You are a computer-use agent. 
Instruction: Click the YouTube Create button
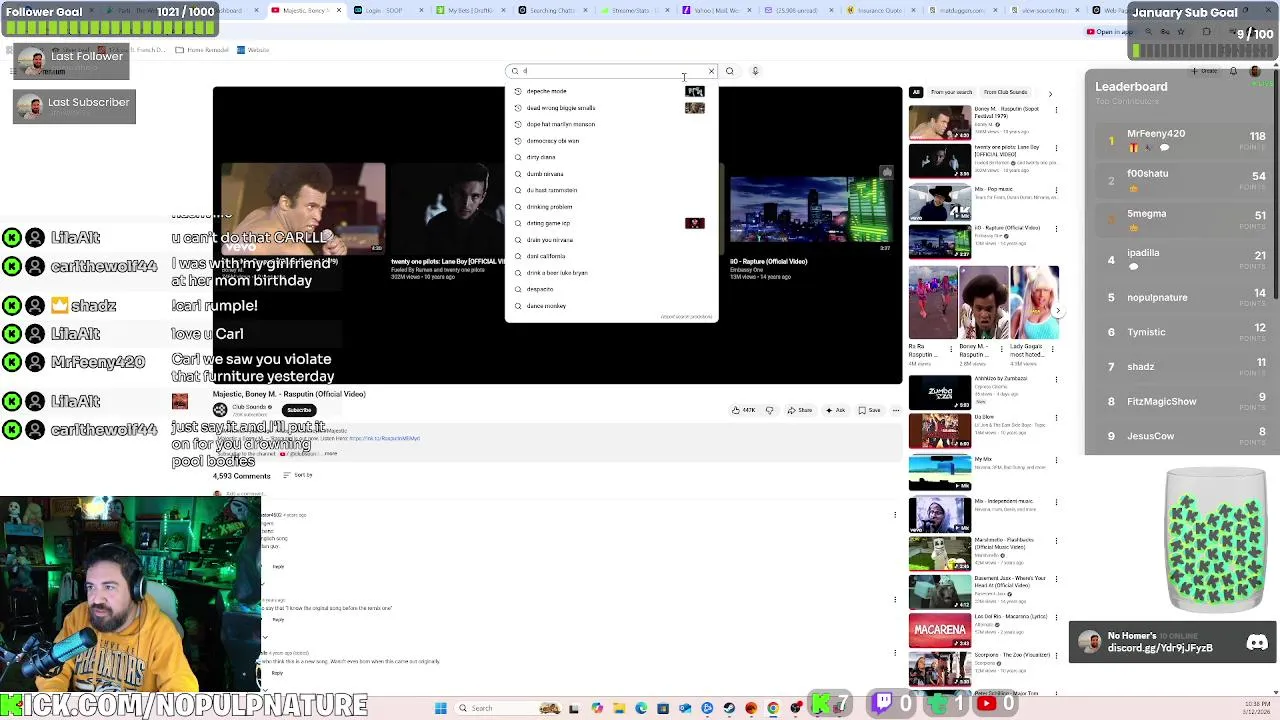click(x=1205, y=71)
